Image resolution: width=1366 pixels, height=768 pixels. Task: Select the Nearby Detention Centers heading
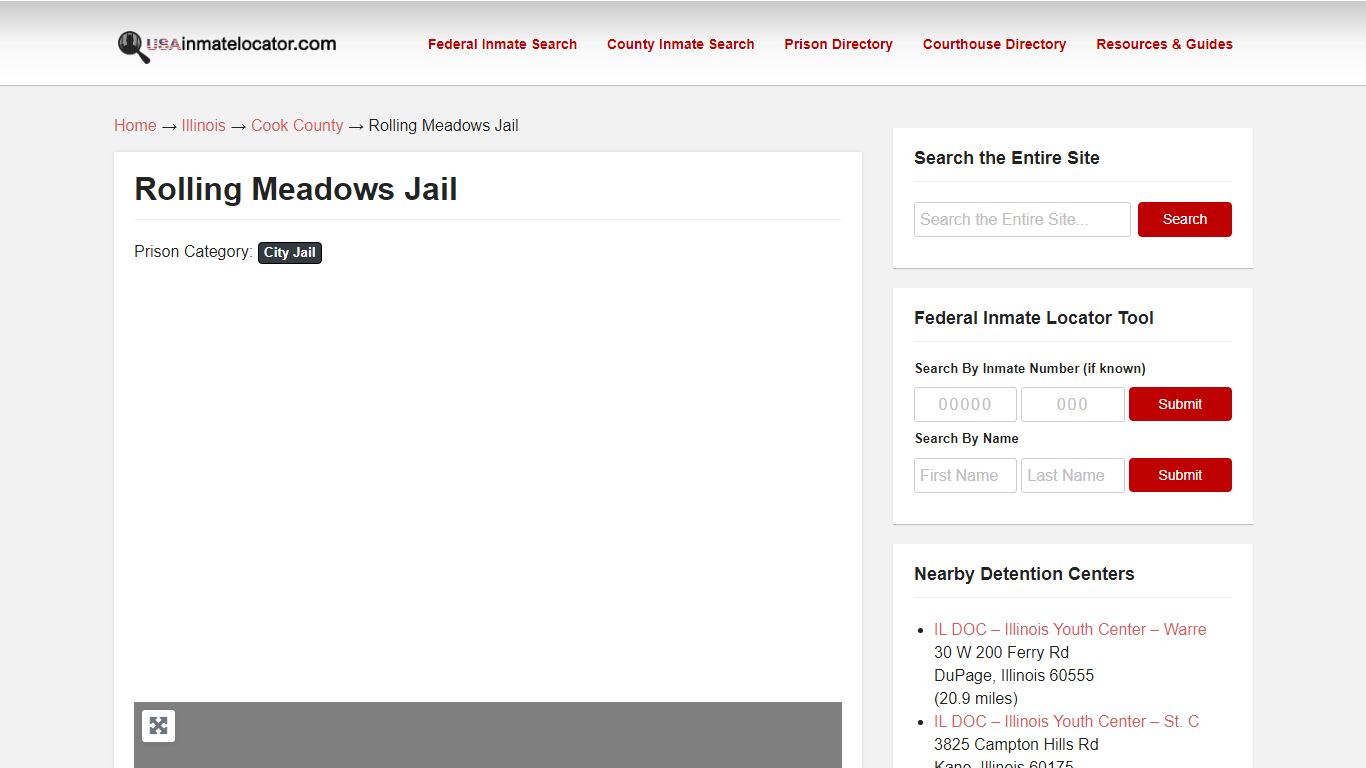(1024, 574)
